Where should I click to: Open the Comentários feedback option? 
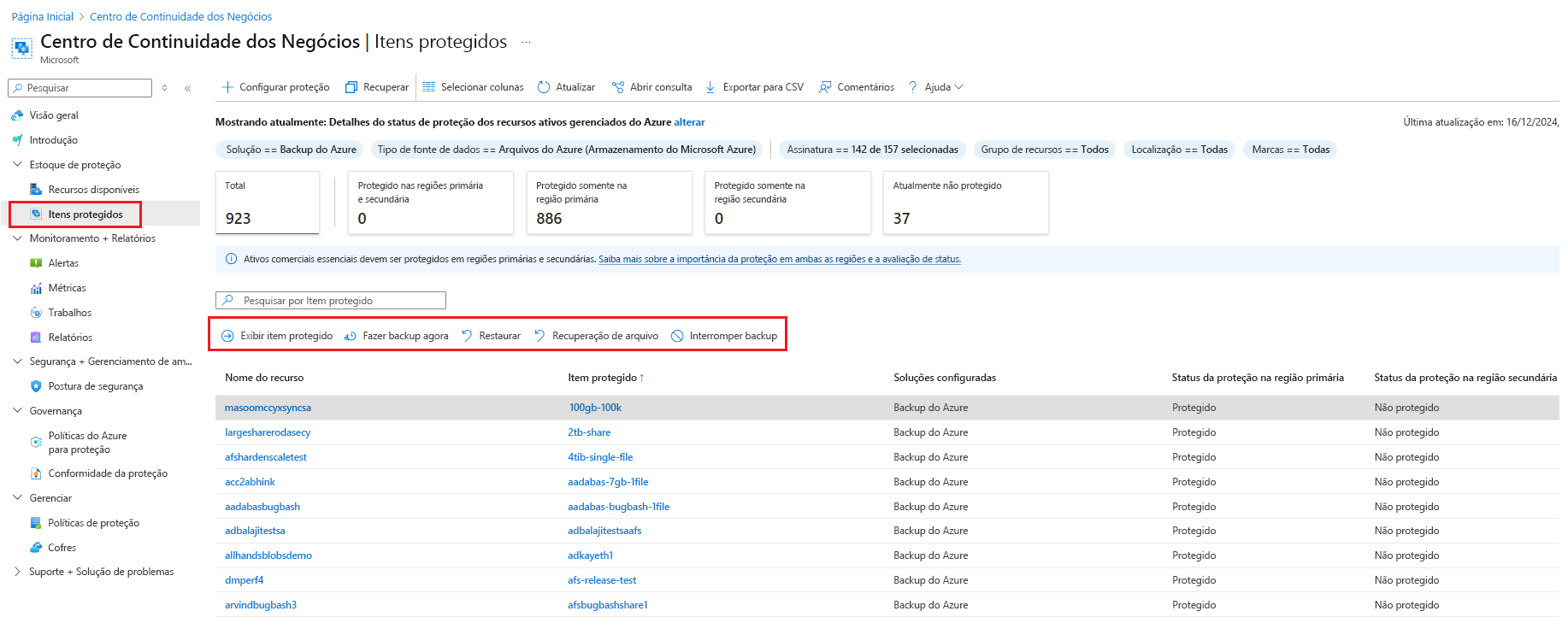point(857,87)
